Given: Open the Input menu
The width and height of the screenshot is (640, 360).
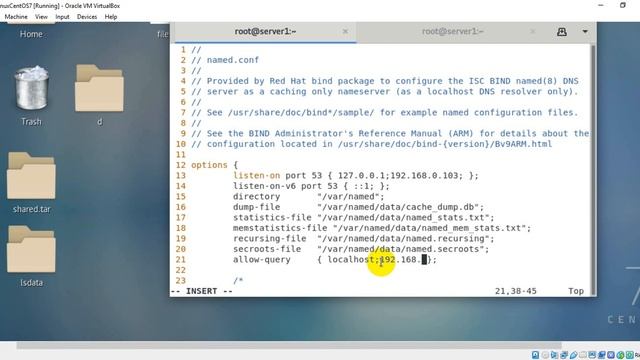Looking at the screenshot, I should [x=62, y=17].
